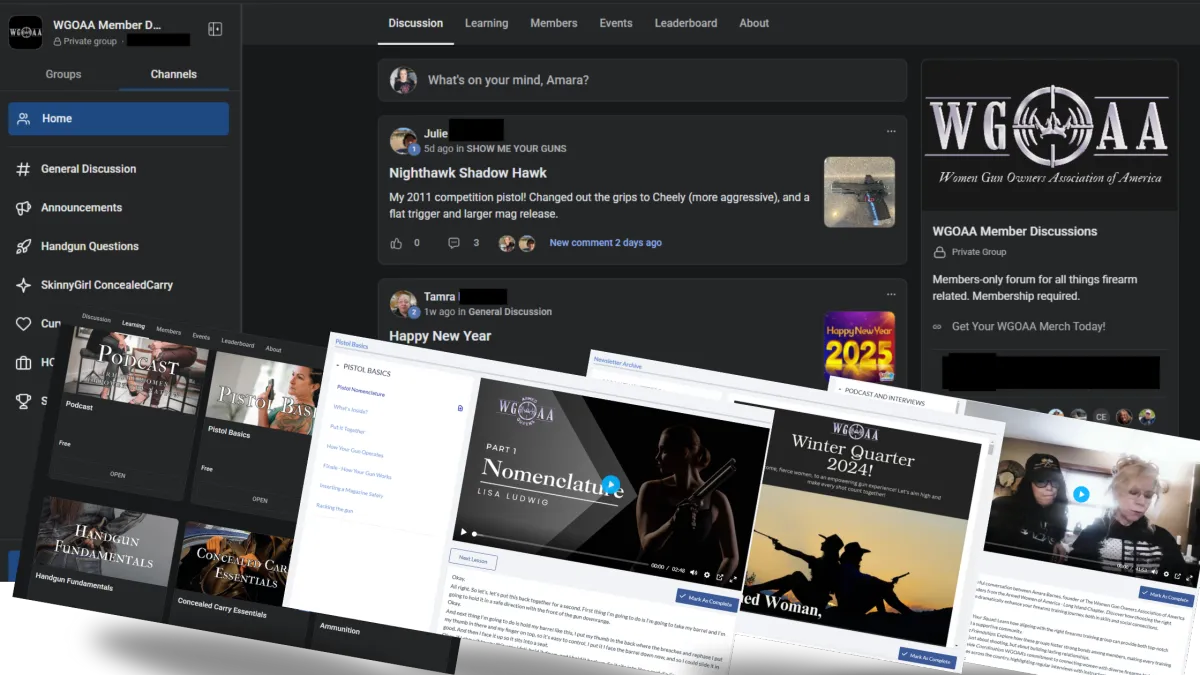Open comments on Nighthawk Shadow Hawk post

454,243
